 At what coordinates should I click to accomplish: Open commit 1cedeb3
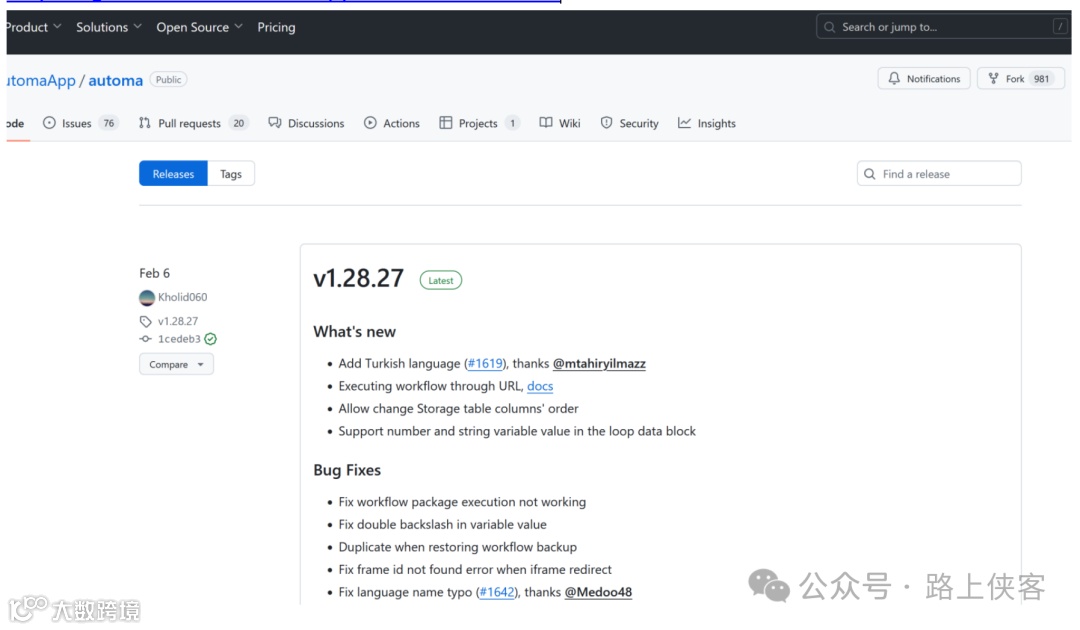tap(179, 339)
